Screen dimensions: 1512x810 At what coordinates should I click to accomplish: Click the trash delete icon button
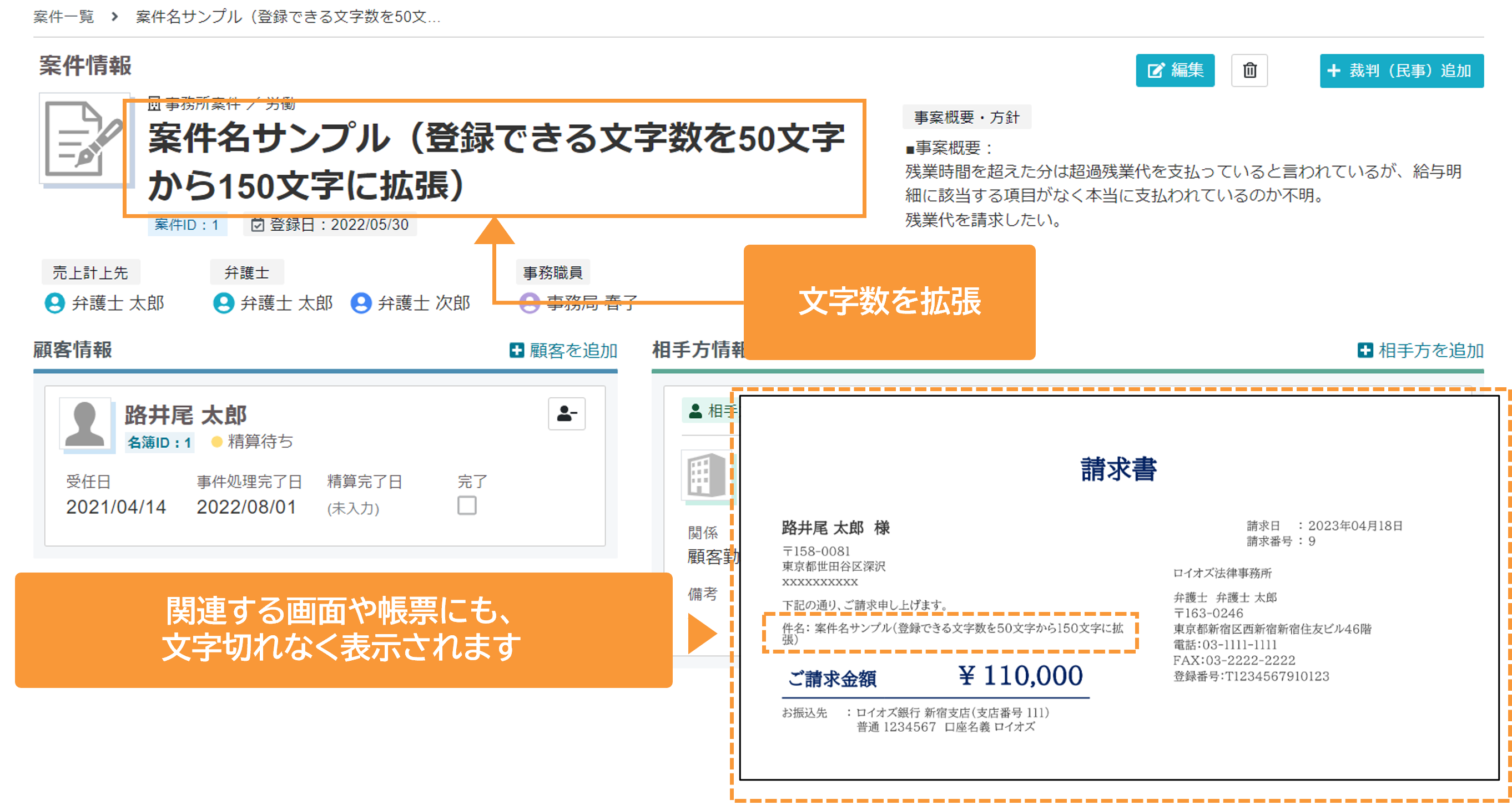coord(1249,70)
